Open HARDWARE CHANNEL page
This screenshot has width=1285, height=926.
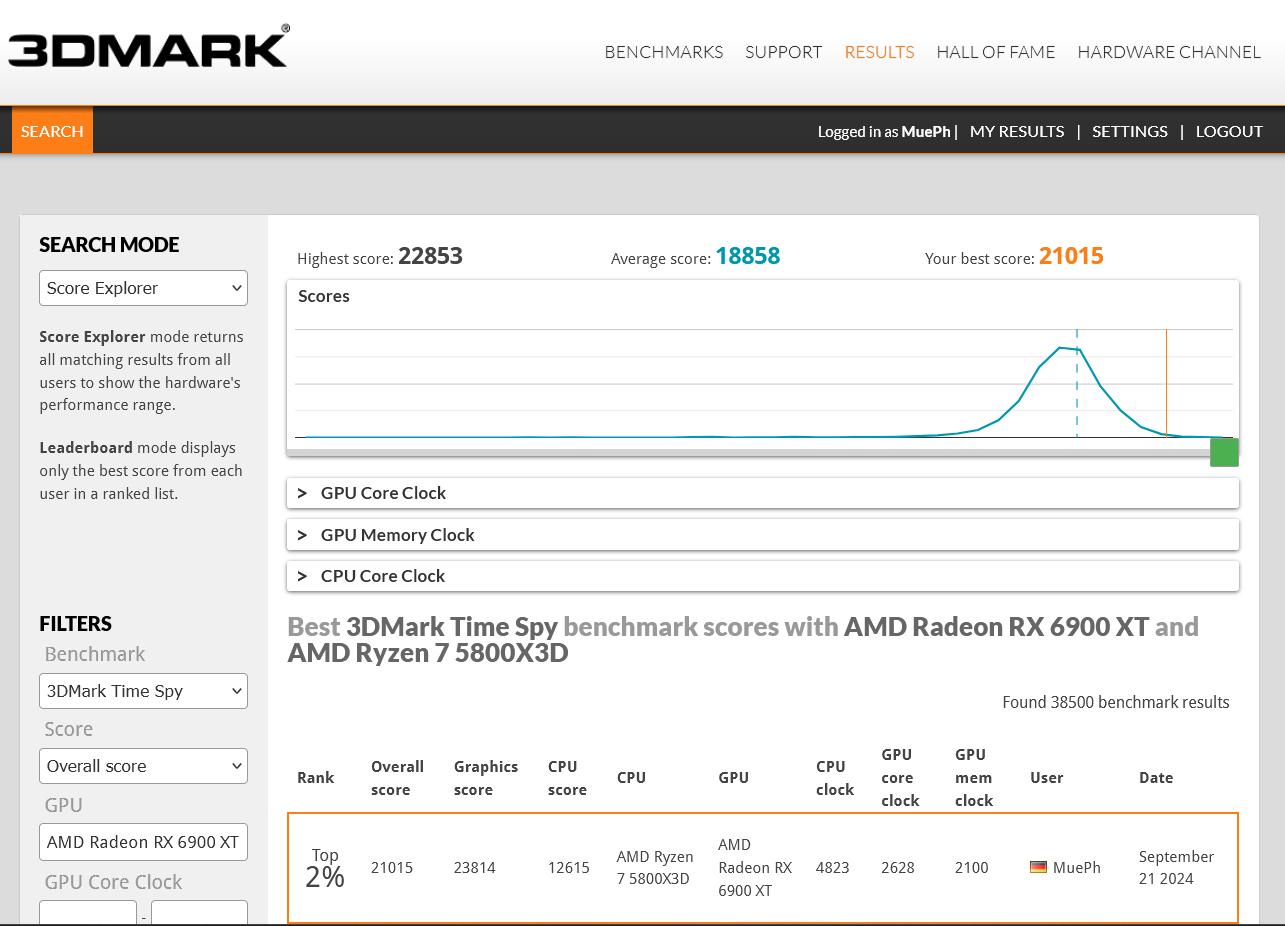pyautogui.click(x=1169, y=52)
